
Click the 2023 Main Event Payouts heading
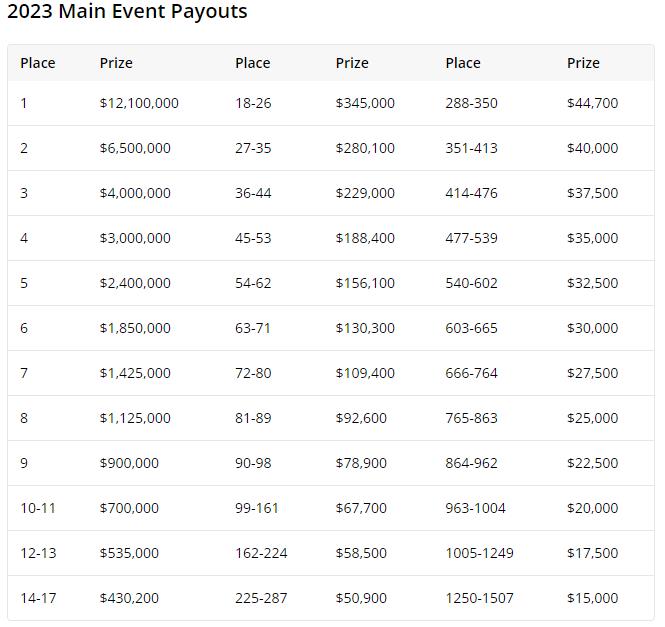click(127, 12)
